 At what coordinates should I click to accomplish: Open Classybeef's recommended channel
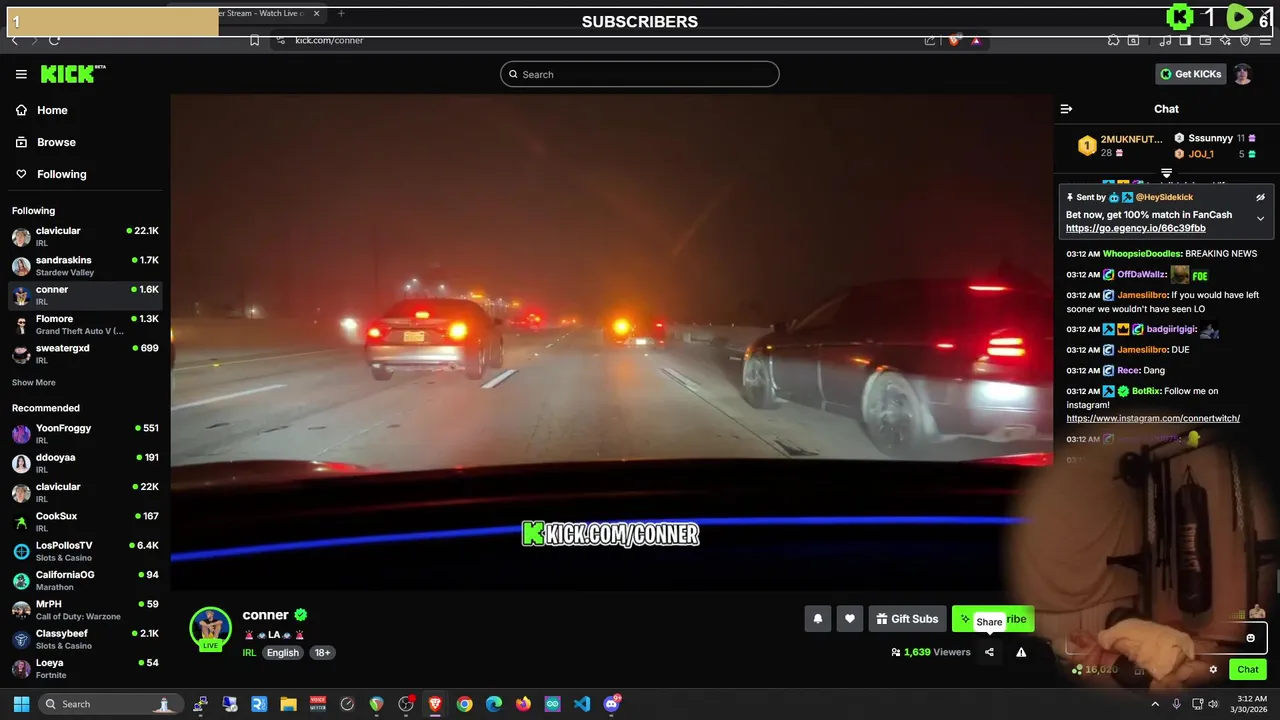[x=85, y=638]
